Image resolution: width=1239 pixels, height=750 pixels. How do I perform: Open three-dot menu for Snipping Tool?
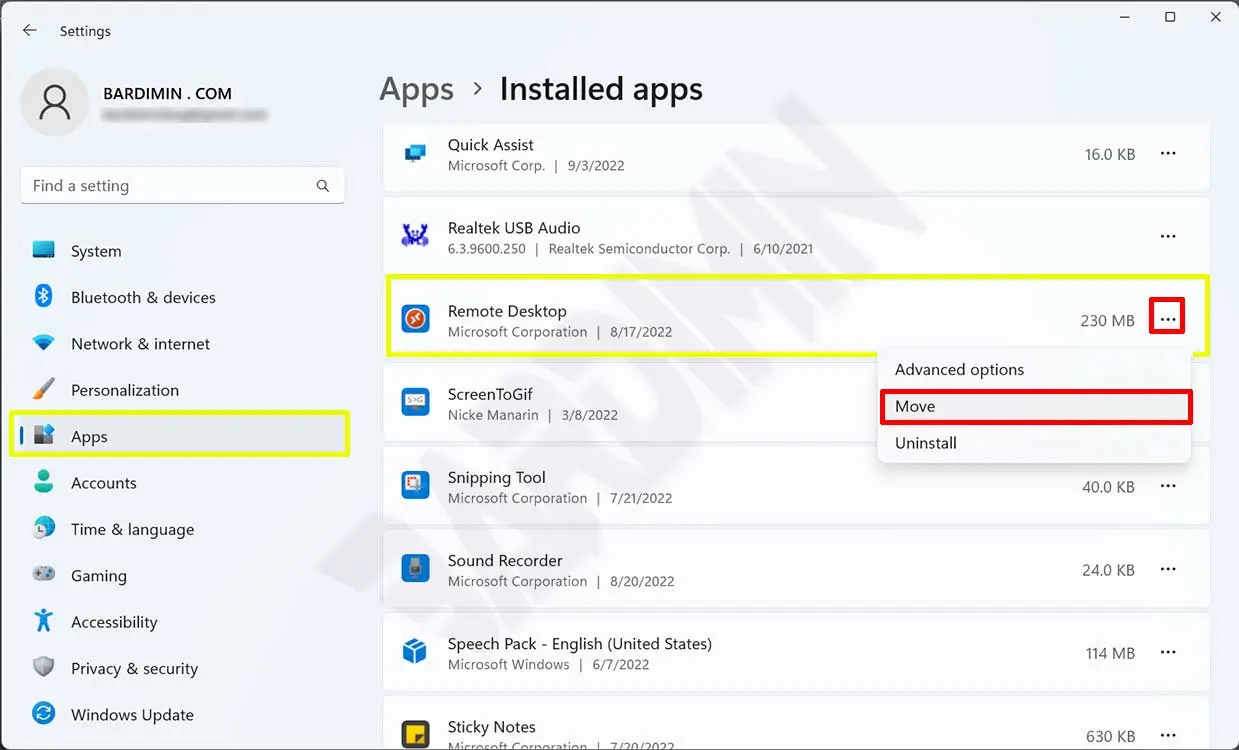(x=1167, y=486)
